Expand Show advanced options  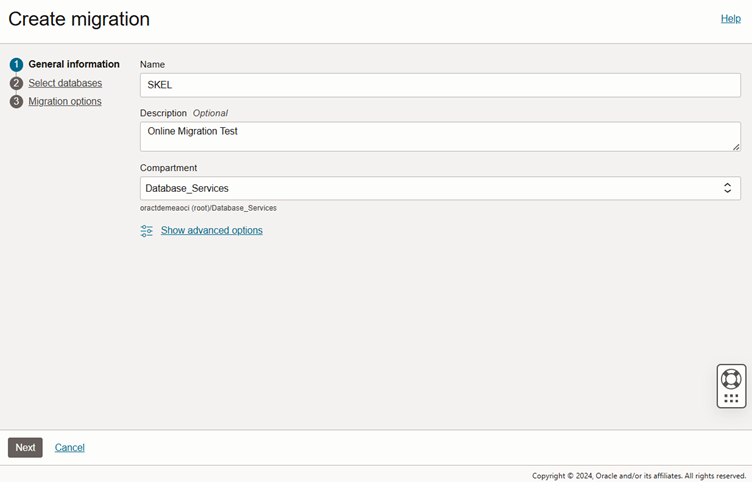(212, 230)
